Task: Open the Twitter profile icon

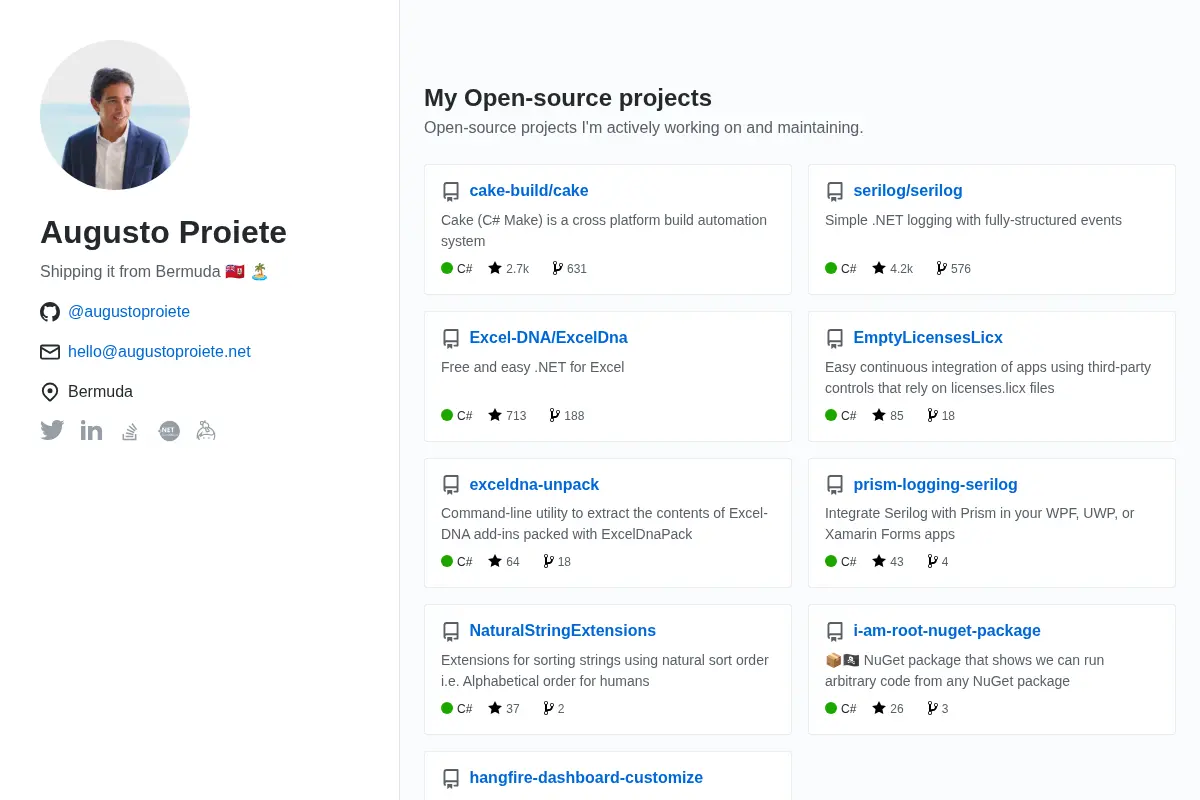Action: 52,431
